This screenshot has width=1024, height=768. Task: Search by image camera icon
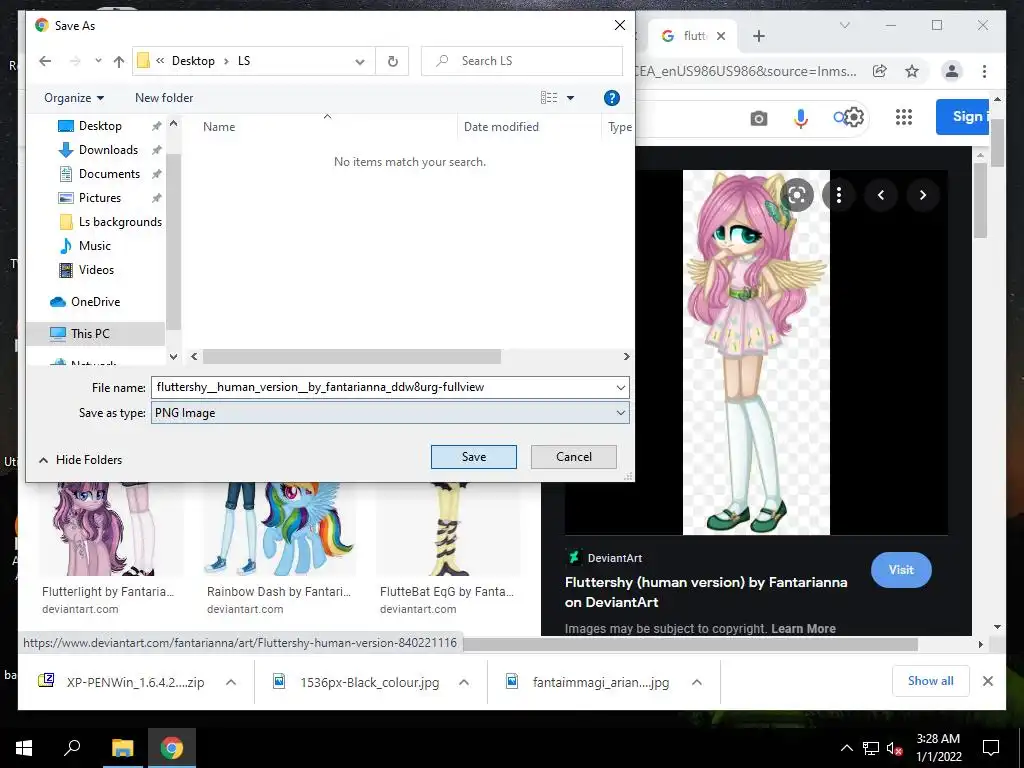coord(759,118)
